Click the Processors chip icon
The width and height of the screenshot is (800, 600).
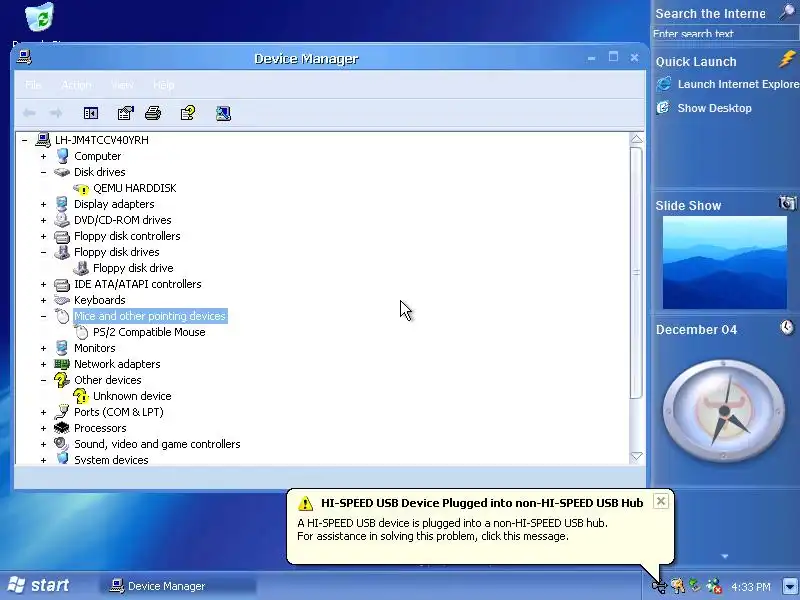(62, 428)
